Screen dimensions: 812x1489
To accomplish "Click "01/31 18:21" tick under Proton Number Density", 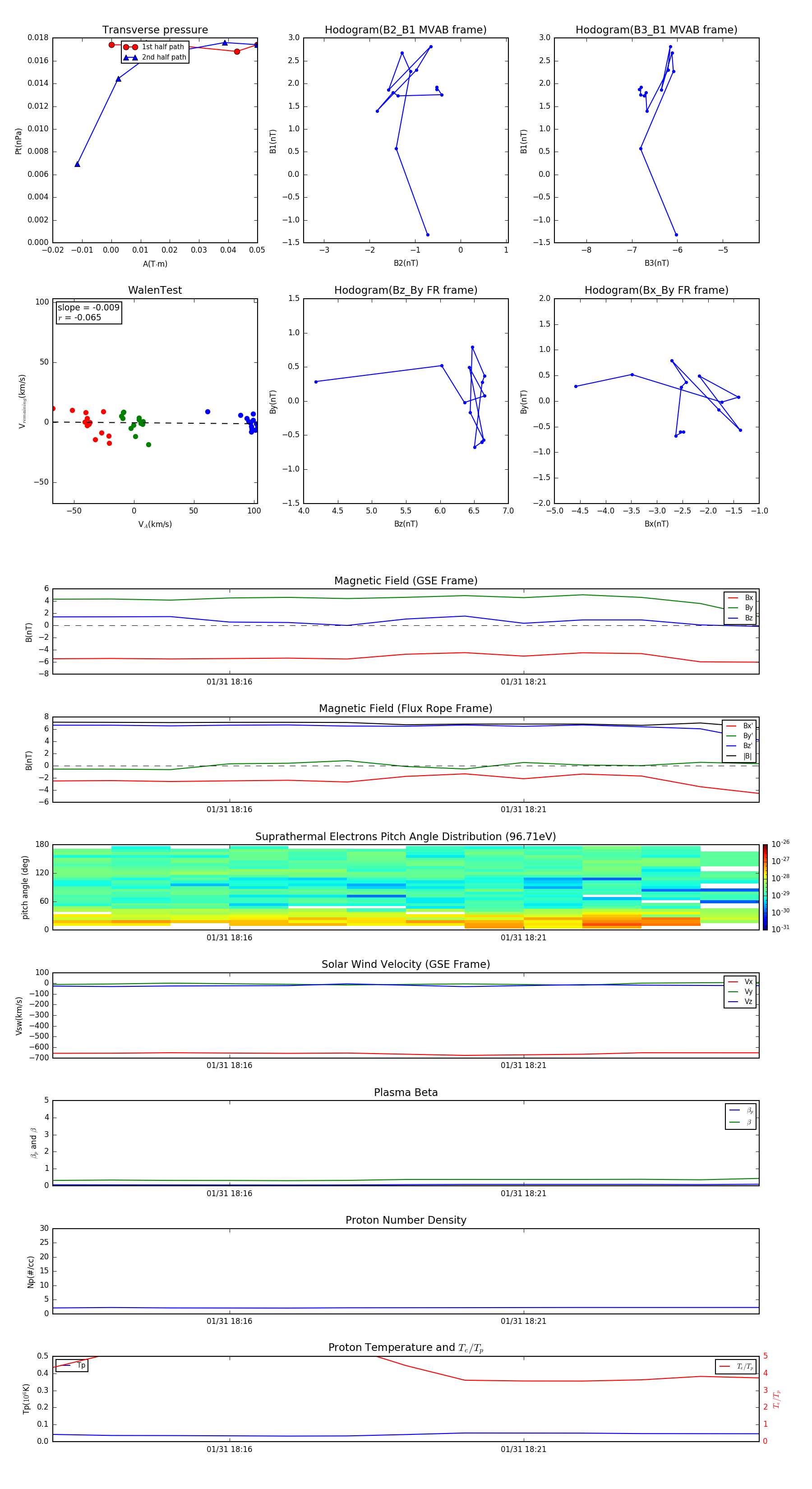I will click(524, 1321).
